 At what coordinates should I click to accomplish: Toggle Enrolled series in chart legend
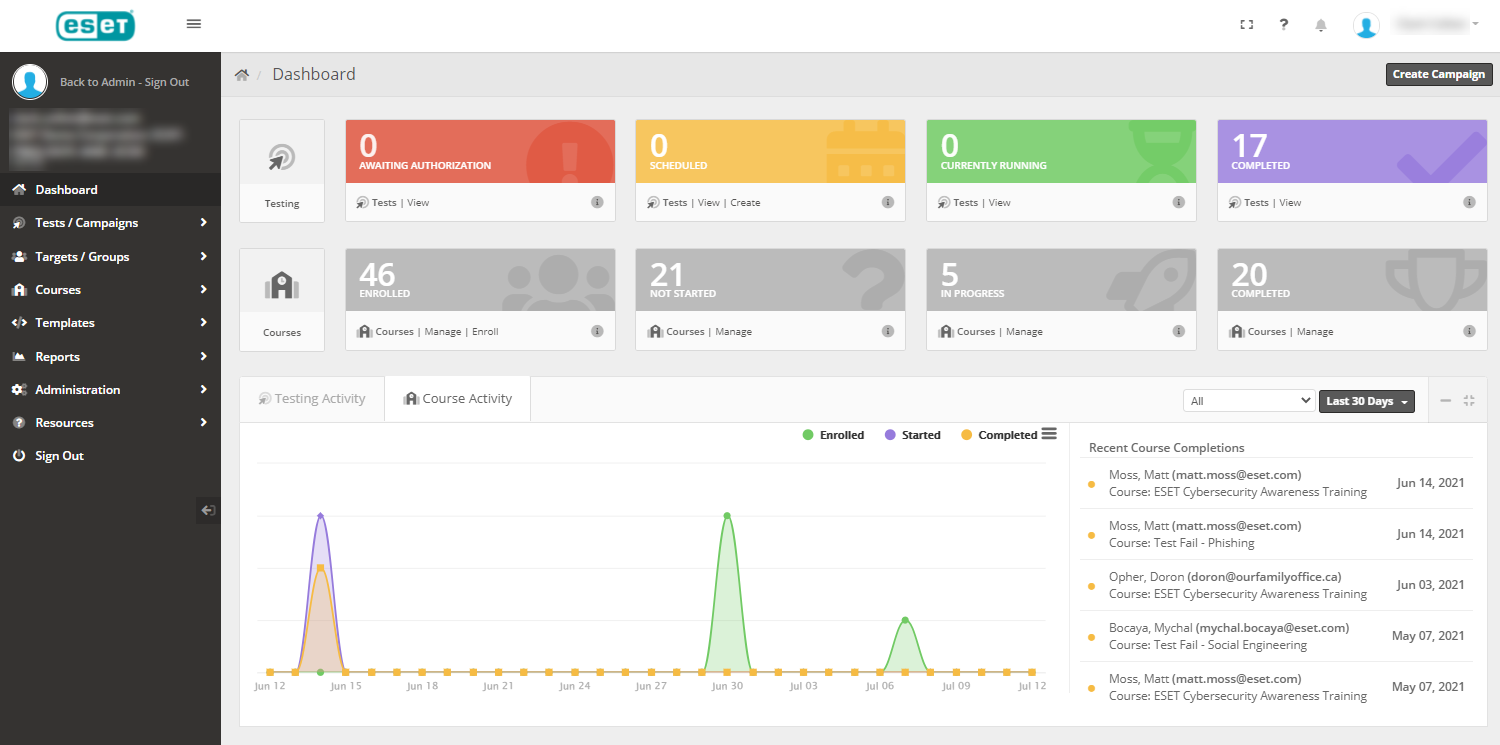point(833,435)
